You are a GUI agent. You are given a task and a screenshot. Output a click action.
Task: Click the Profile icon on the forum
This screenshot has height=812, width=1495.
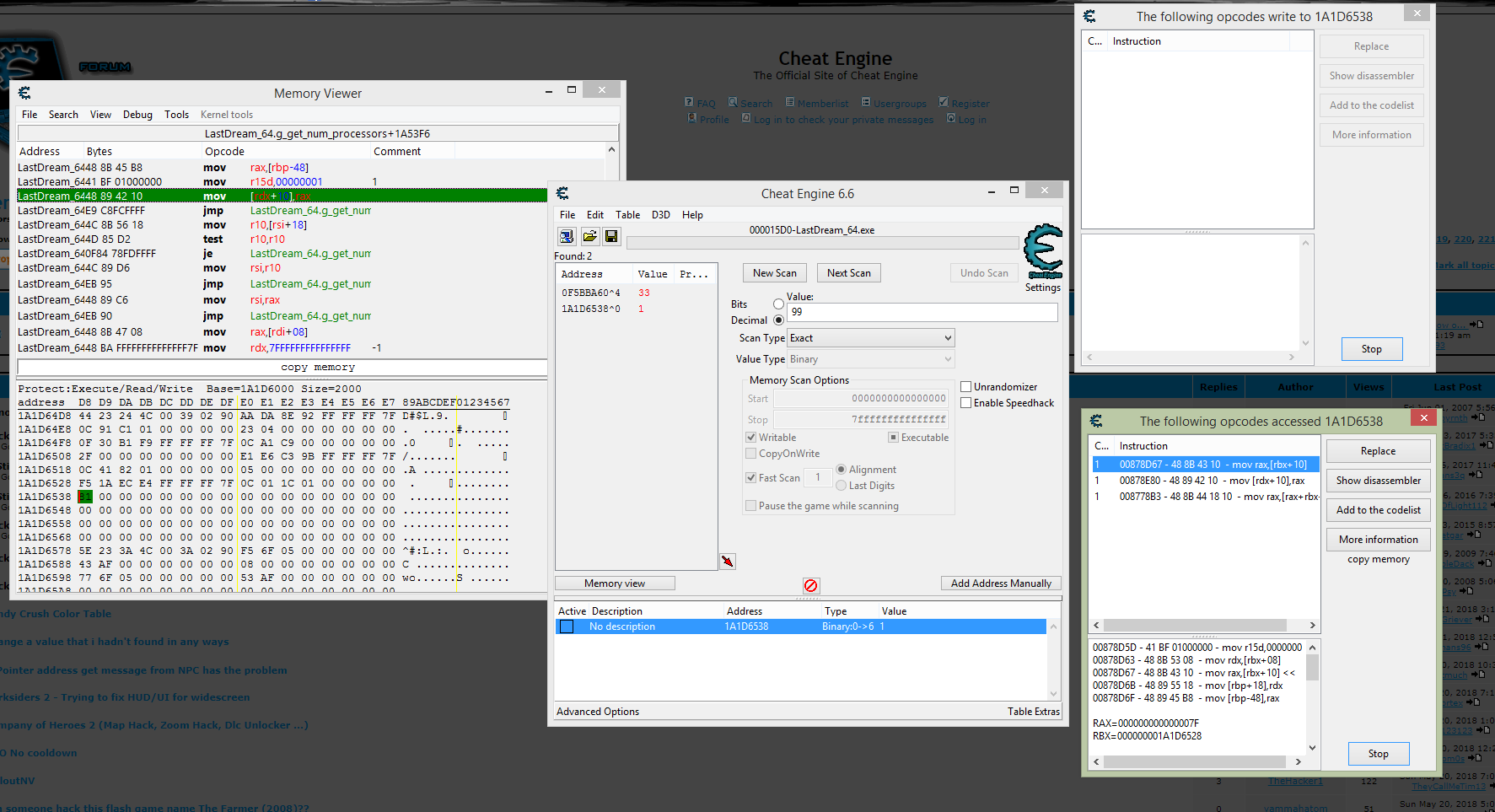click(691, 118)
